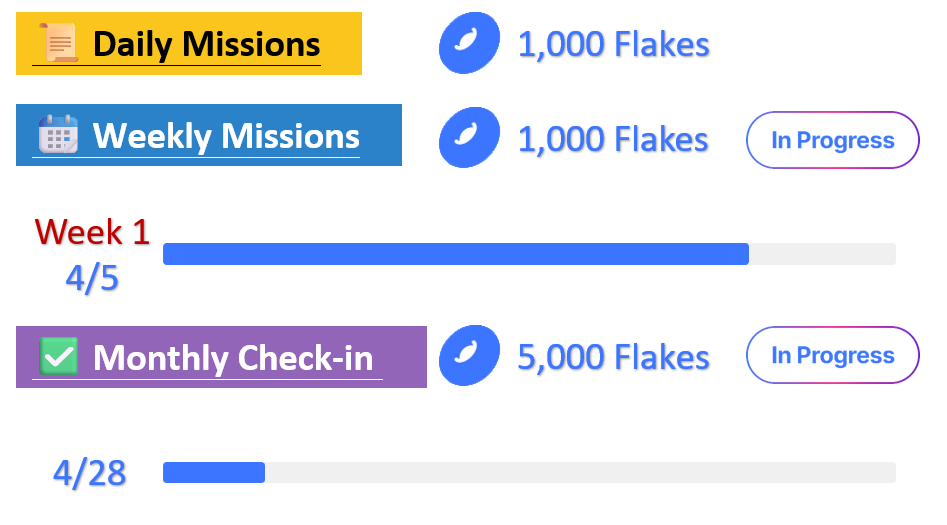Click the filled part of the Week 1 progress bar
Screen dimensions: 947x525
pos(455,254)
